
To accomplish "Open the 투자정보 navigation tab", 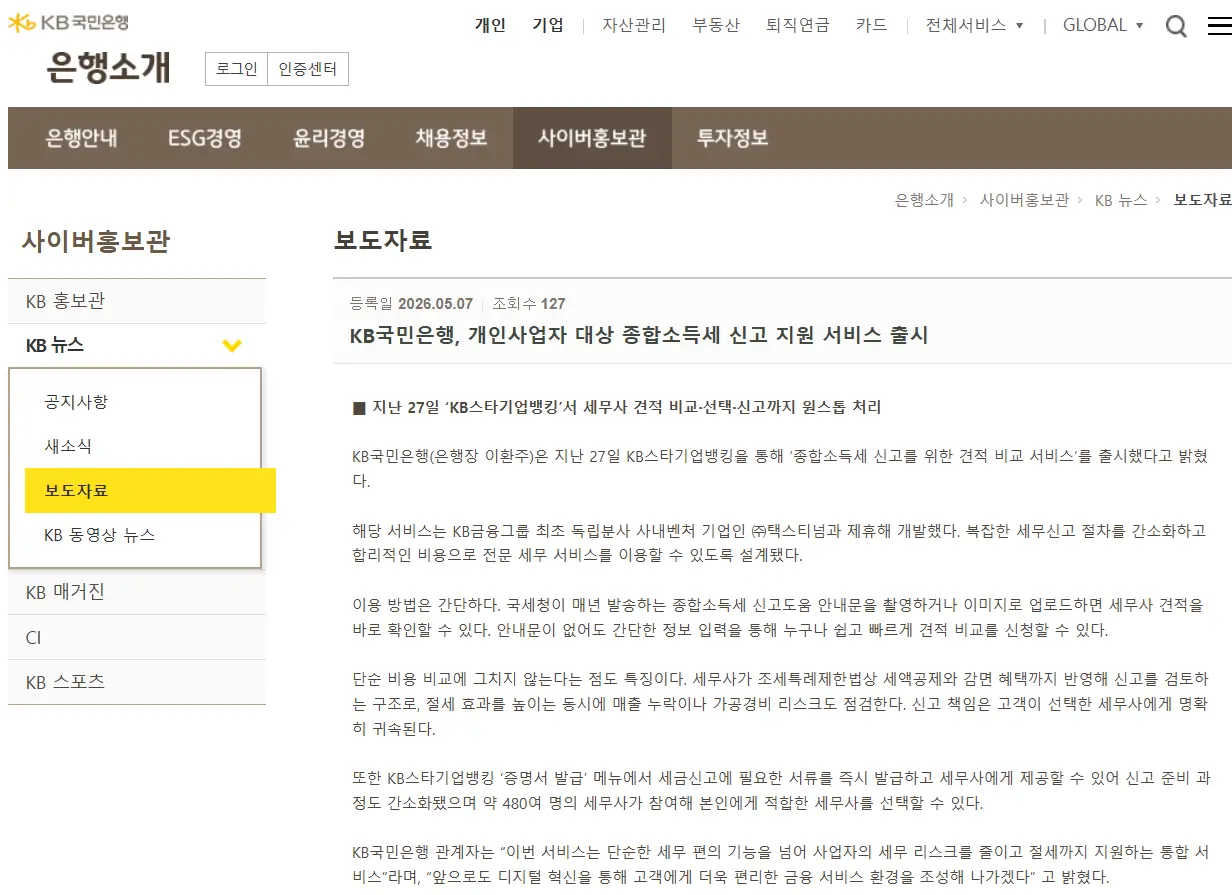I will click(x=733, y=138).
